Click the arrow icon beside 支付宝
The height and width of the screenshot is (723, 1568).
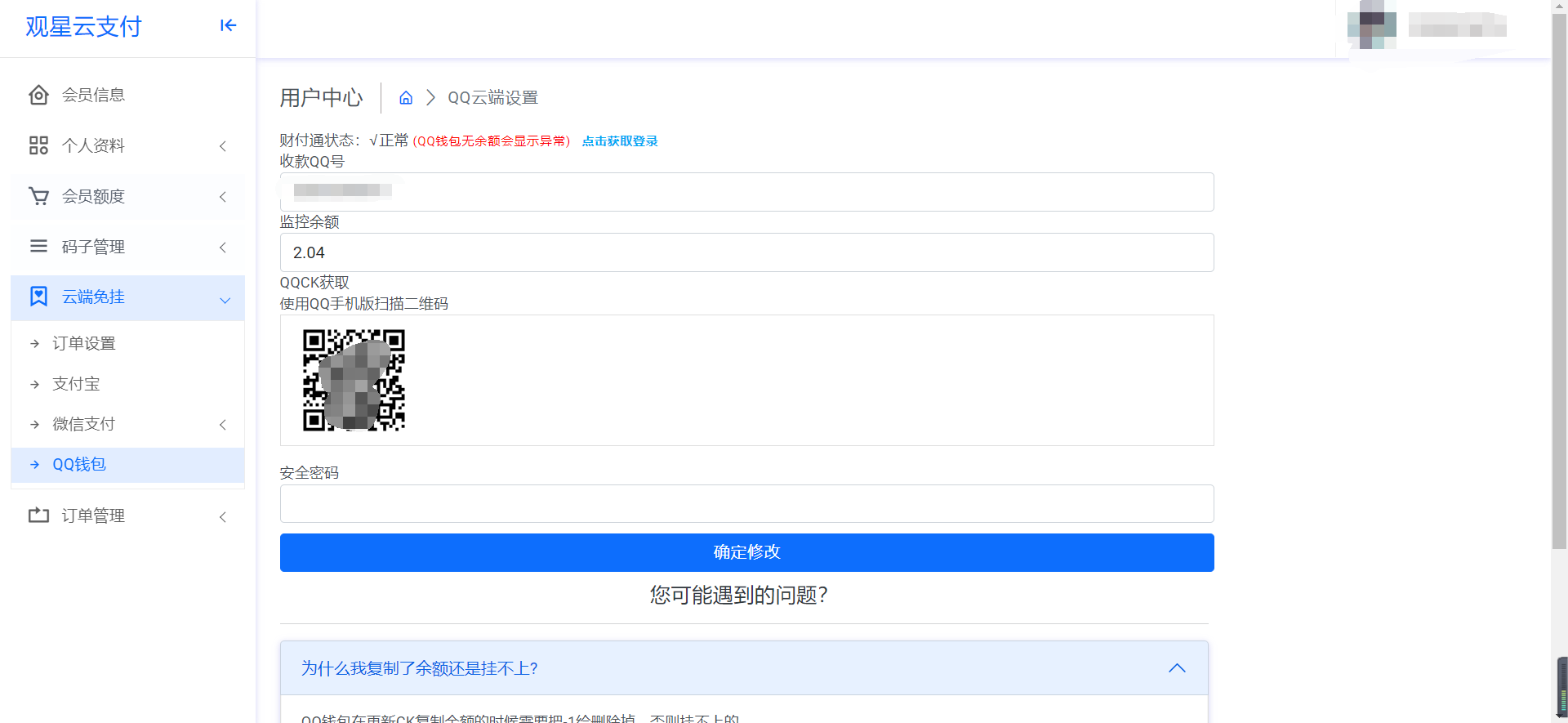(34, 384)
